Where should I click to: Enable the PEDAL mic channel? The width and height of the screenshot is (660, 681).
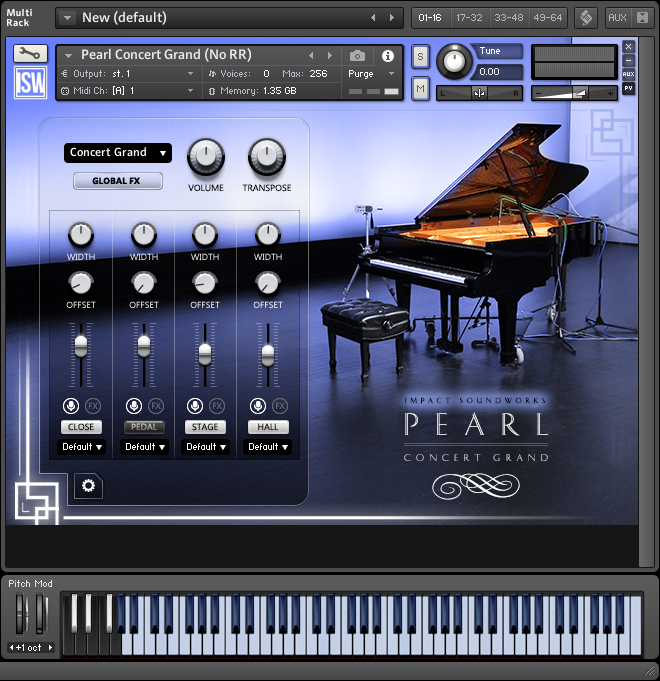(x=144, y=427)
